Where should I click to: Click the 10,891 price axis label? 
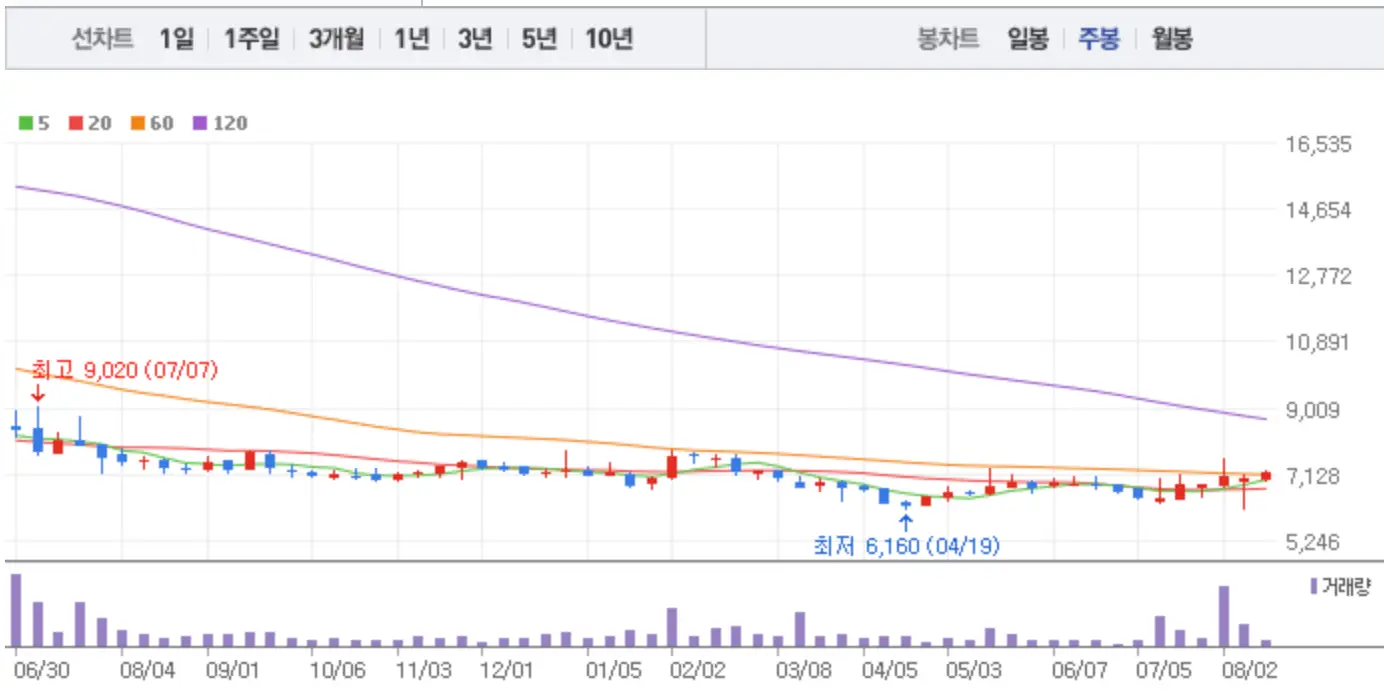coord(1318,343)
